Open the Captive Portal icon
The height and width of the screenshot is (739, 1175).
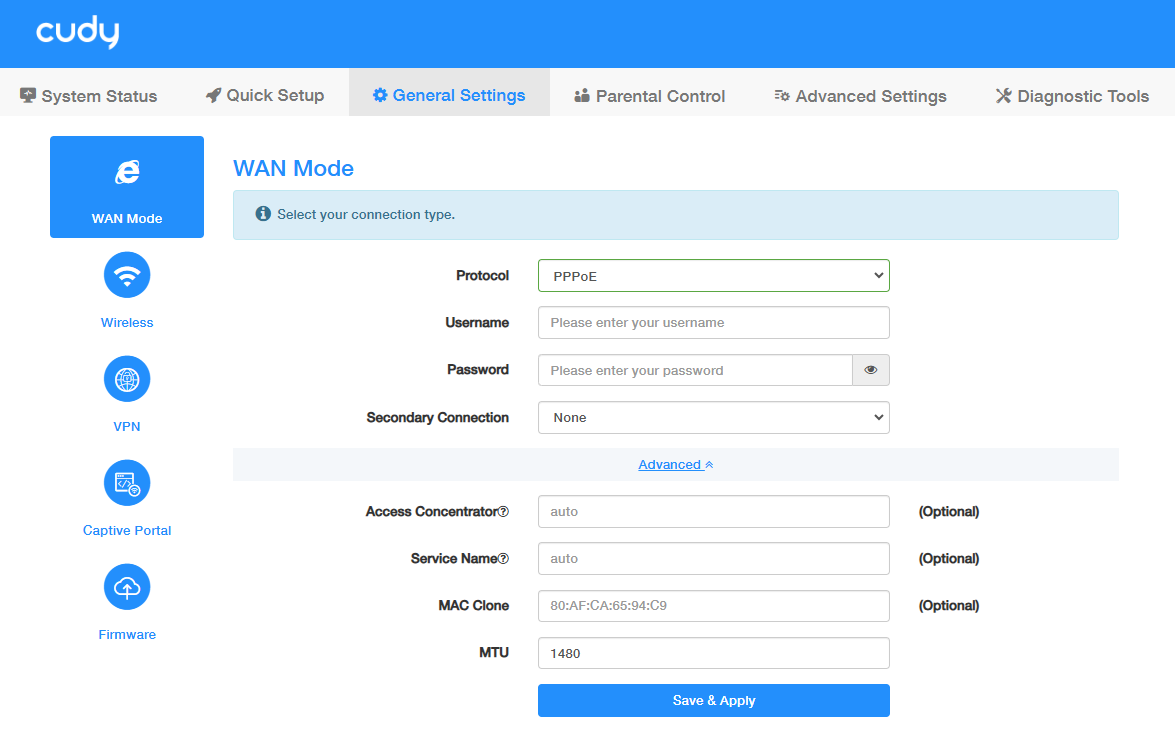pyautogui.click(x=127, y=483)
